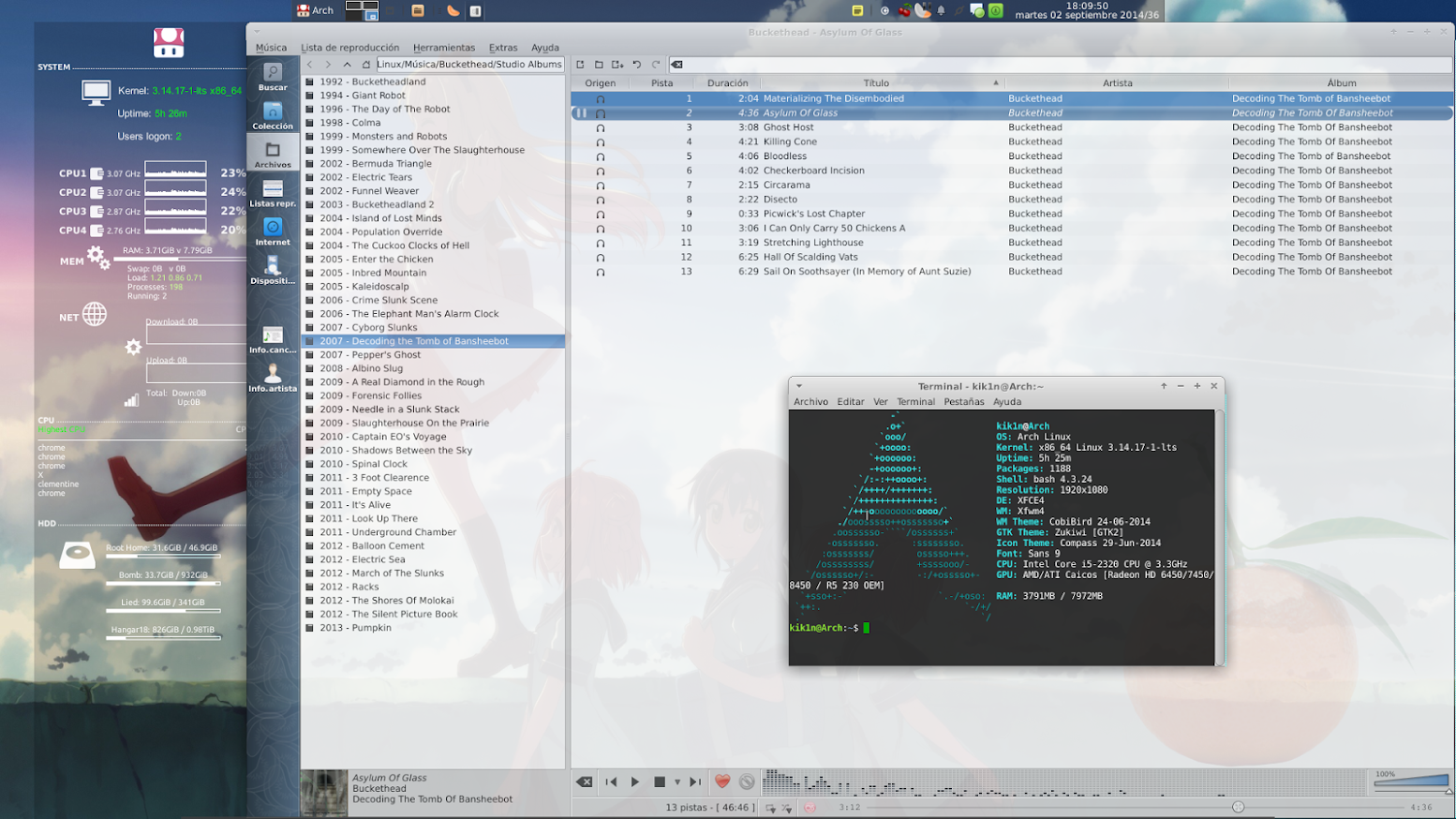
Task: Toggle Last.fm scrobbling icon
Action: 810,807
